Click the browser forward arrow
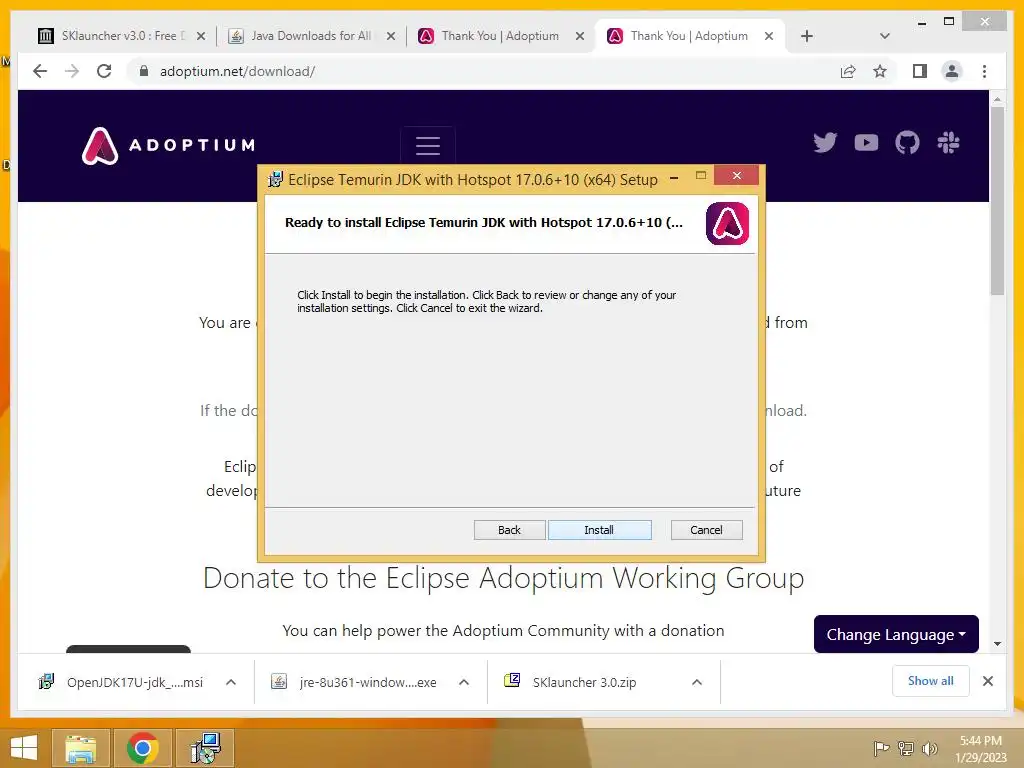The image size is (1024, 768). click(x=72, y=71)
